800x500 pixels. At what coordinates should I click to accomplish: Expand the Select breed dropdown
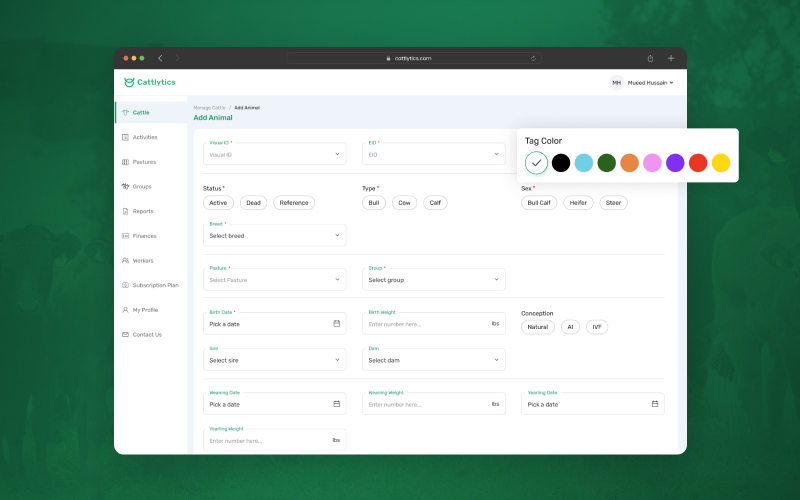274,236
